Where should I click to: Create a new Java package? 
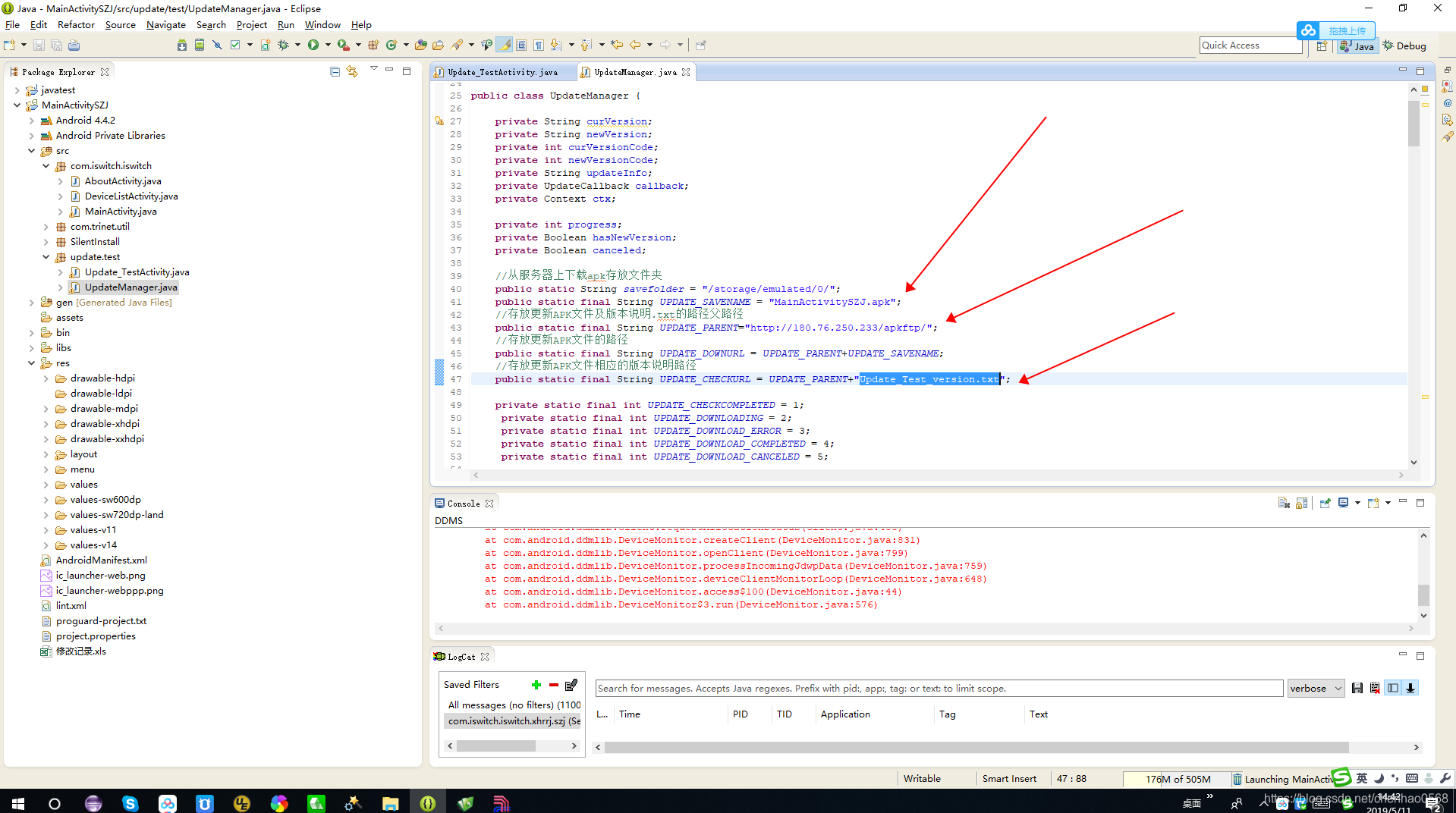tap(373, 46)
